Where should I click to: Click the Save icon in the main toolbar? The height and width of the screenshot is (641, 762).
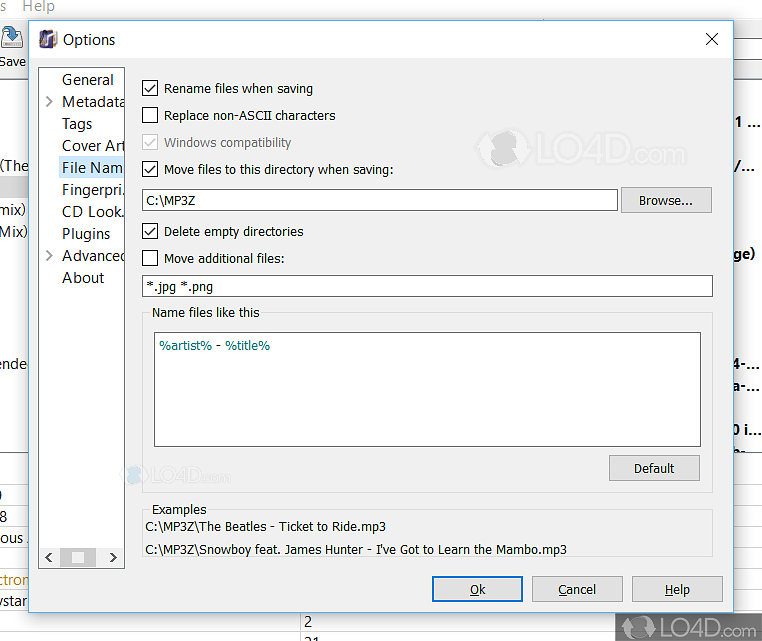coord(12,38)
